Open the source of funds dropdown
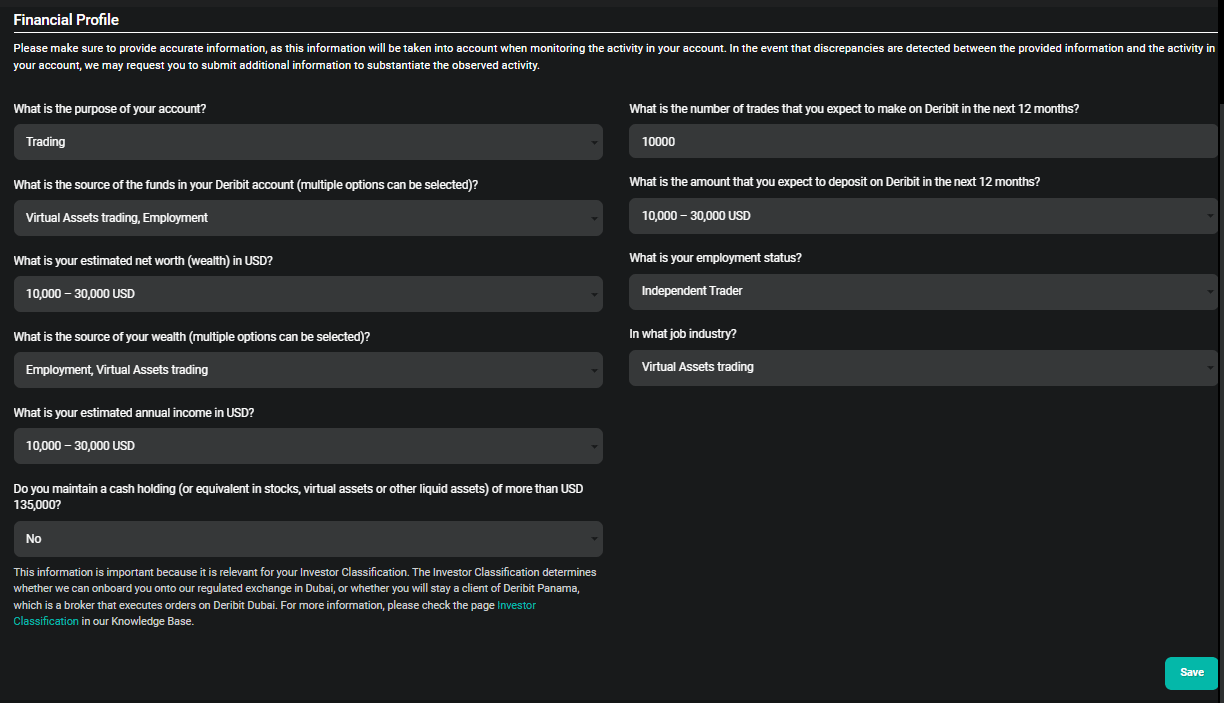1224x703 pixels. (x=307, y=216)
